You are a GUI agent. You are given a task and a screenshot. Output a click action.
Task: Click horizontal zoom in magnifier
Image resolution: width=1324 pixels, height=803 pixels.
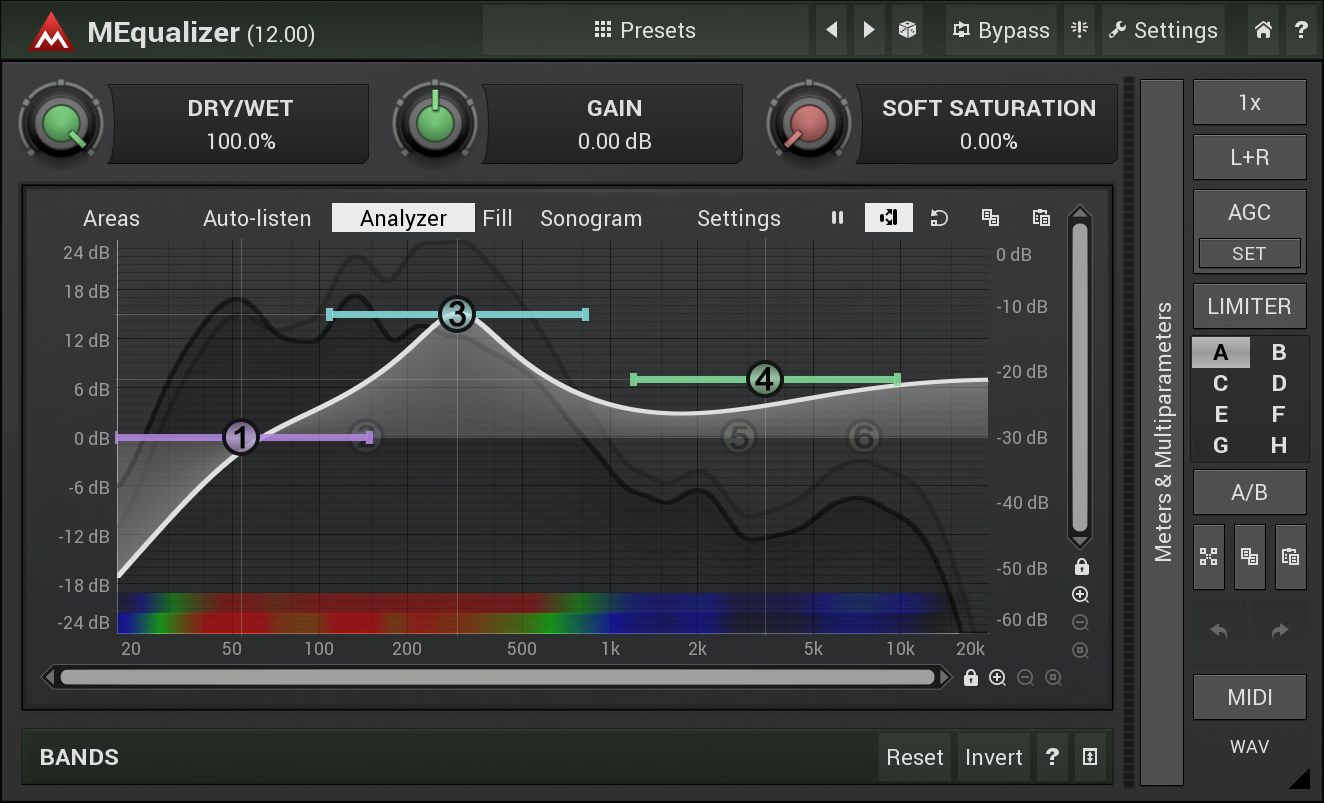pos(997,677)
